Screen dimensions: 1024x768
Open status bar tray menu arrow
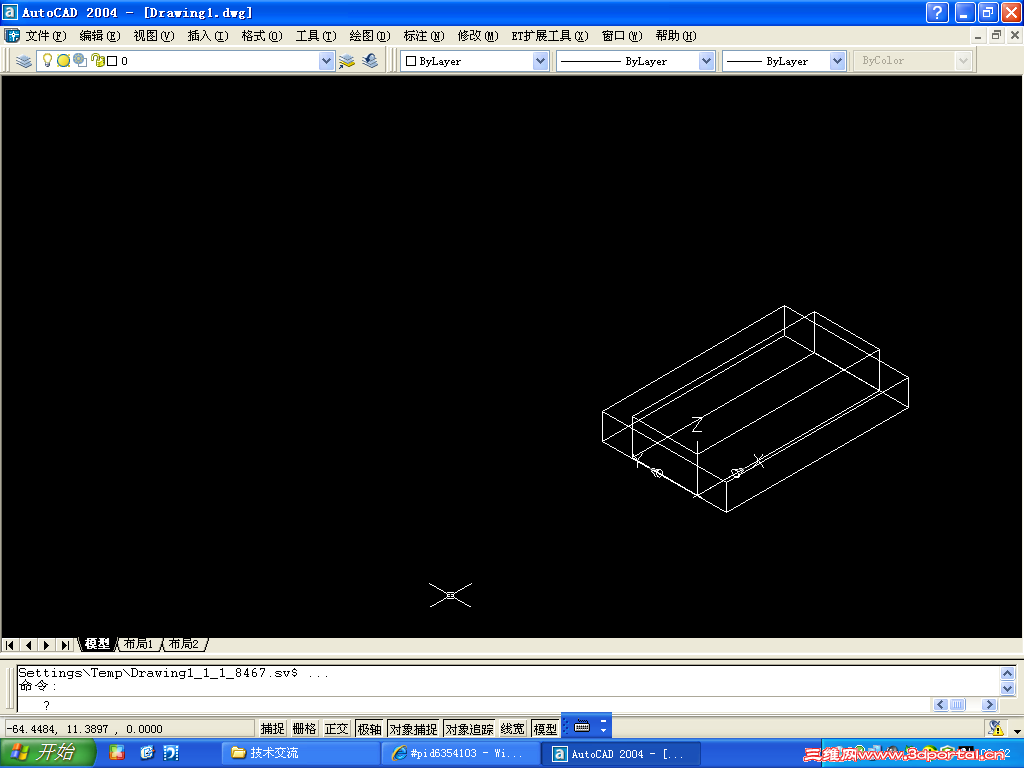click(1016, 731)
